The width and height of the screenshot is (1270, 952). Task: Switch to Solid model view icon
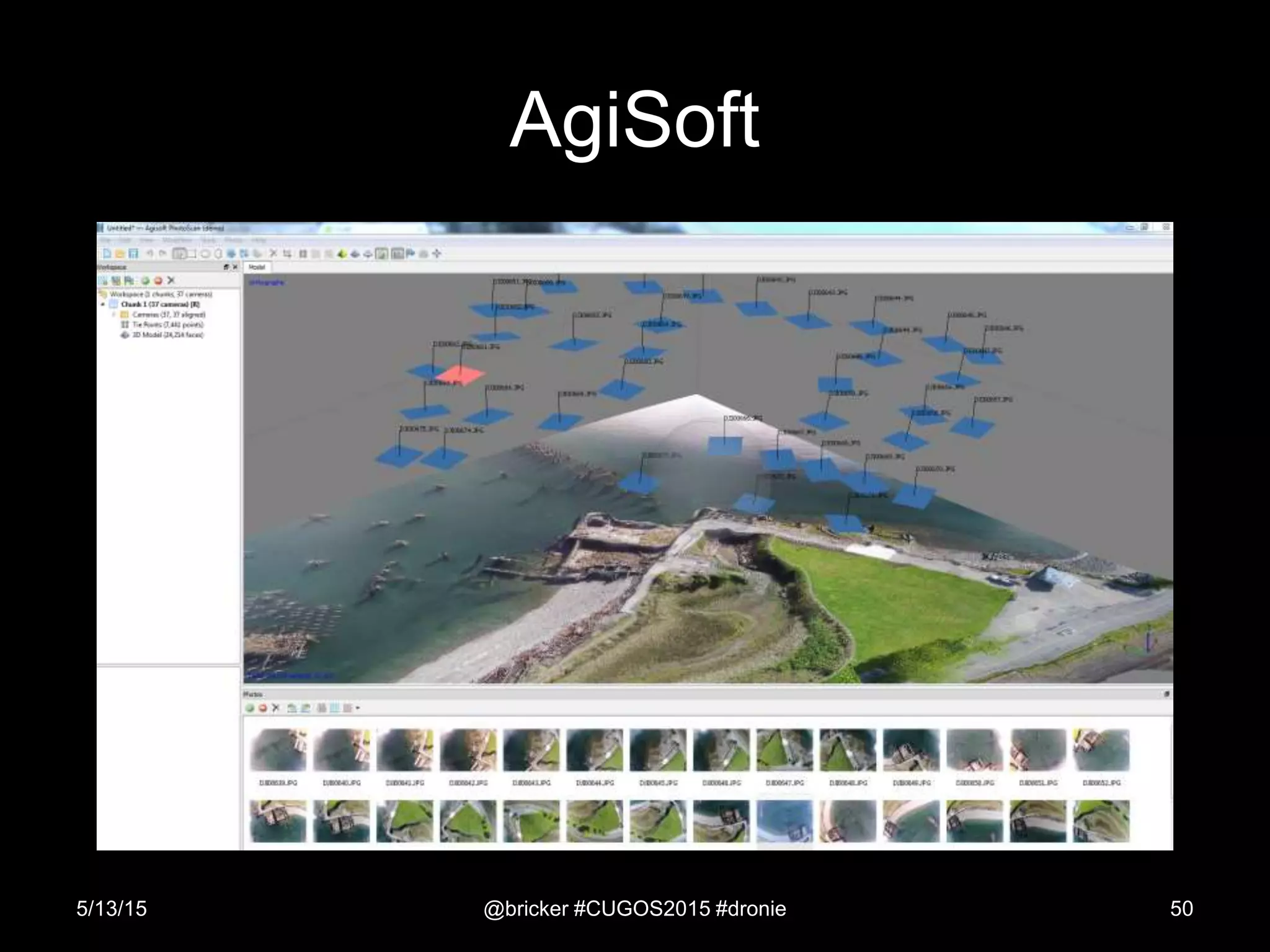(x=355, y=253)
